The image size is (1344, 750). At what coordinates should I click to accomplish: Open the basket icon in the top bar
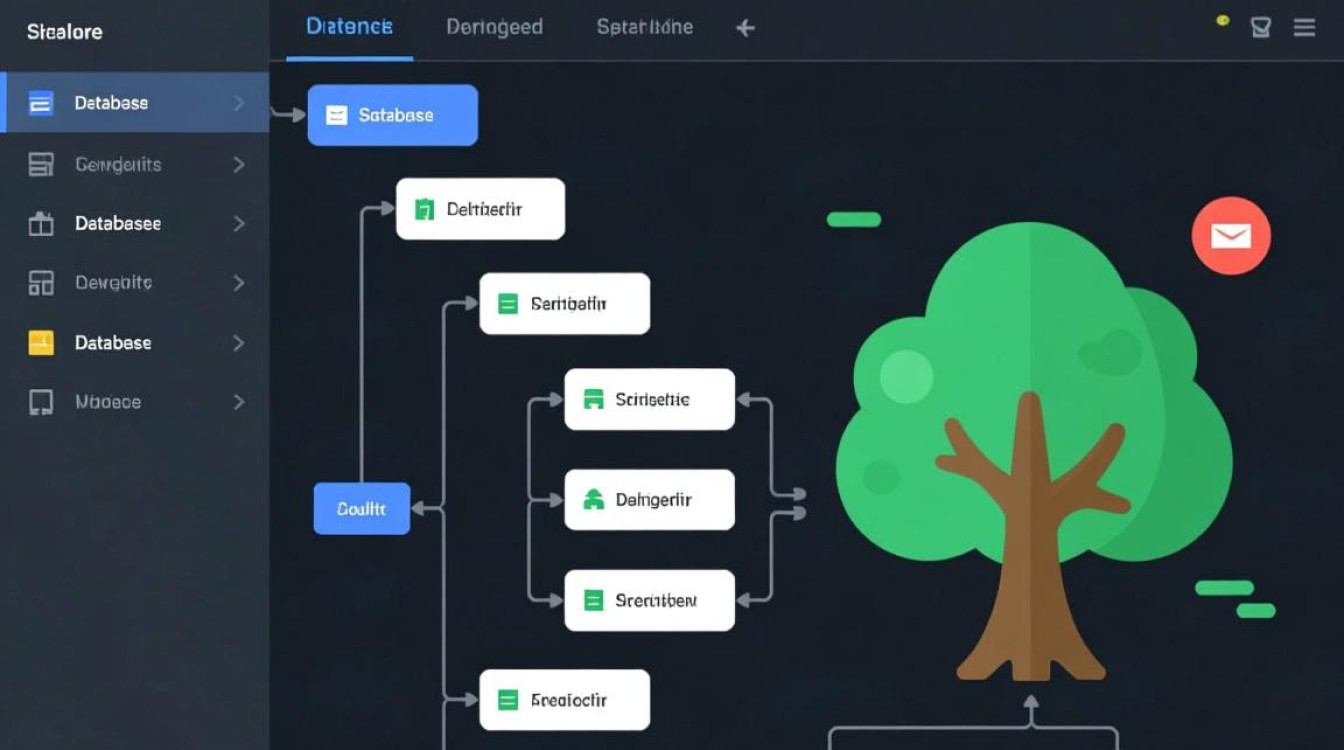[x=1261, y=28]
